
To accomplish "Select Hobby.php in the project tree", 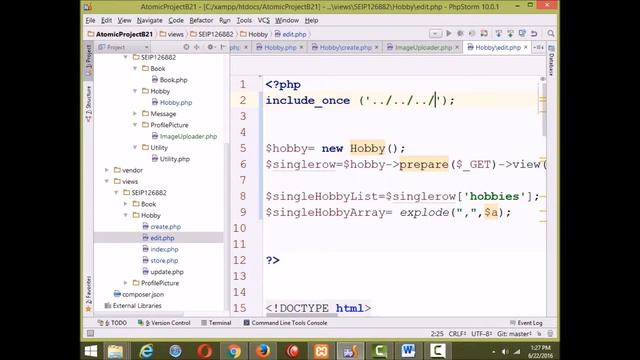I will click(171, 102).
